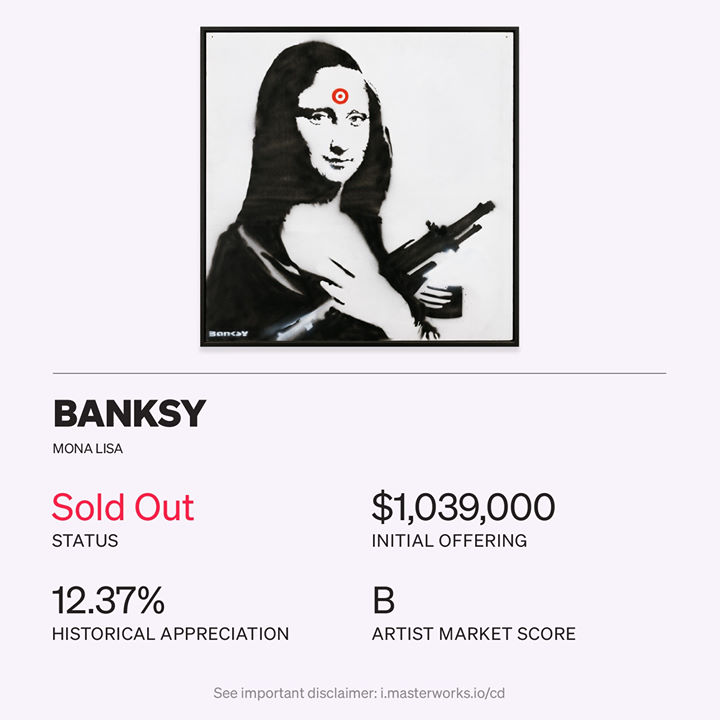The image size is (720, 720).
Task: Click the B artist market score letter
Action: (x=383, y=600)
